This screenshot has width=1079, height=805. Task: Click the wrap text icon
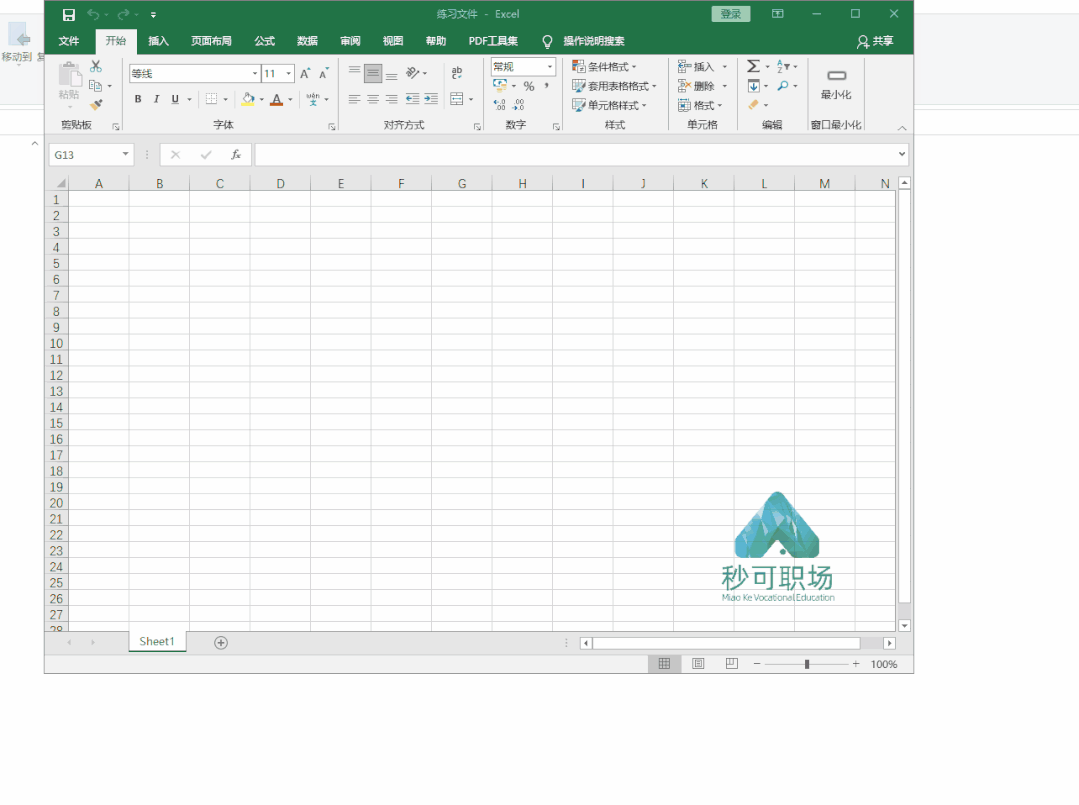tap(457, 72)
